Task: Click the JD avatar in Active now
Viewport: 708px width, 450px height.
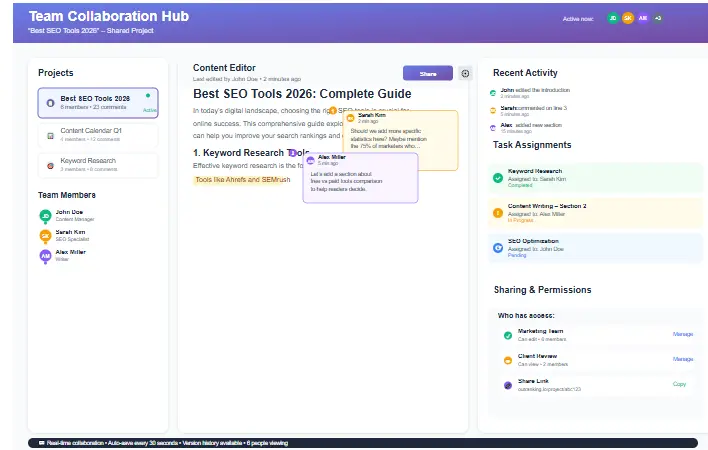Action: 613,18
